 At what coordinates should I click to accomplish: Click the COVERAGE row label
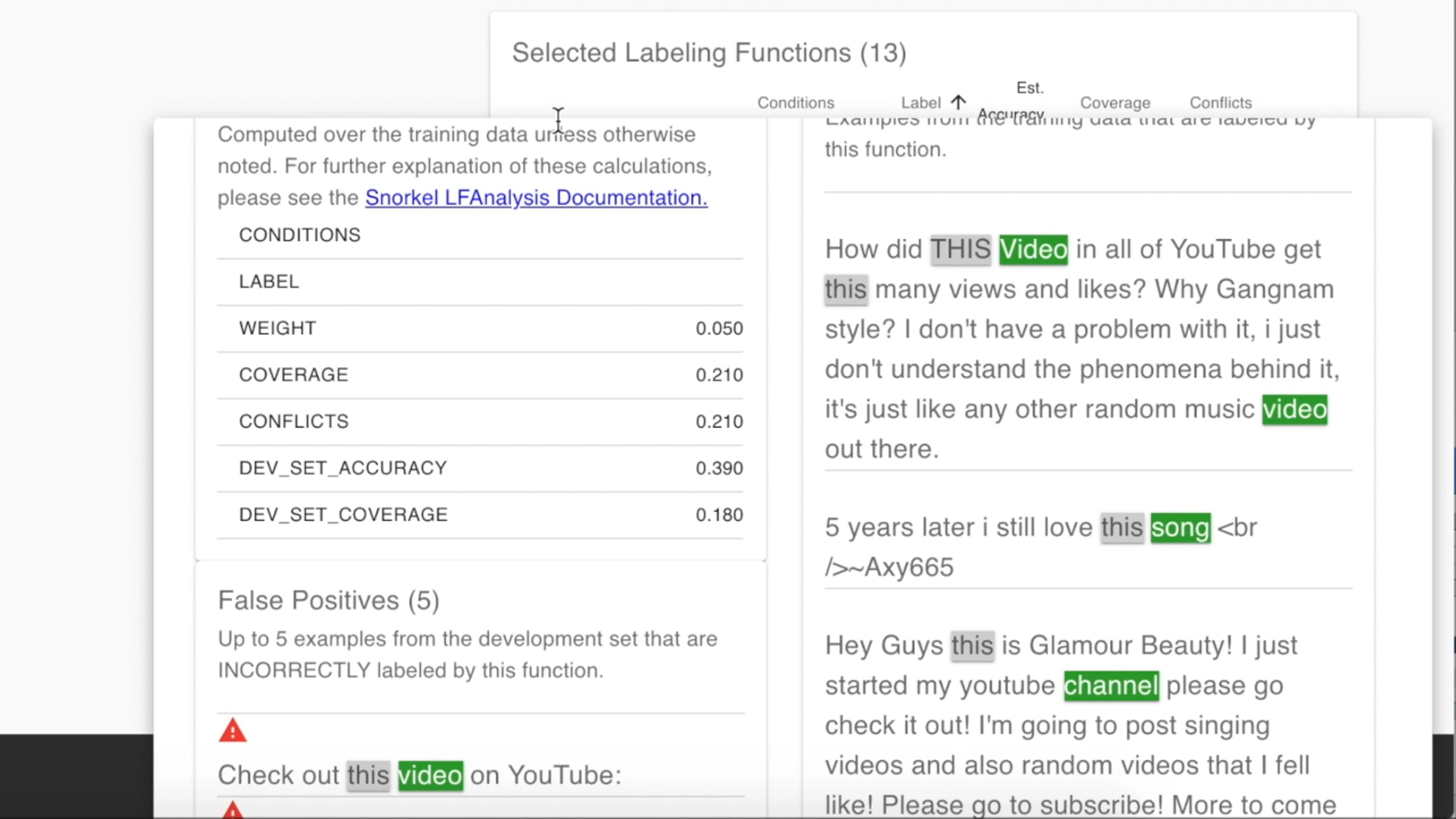[x=294, y=375]
